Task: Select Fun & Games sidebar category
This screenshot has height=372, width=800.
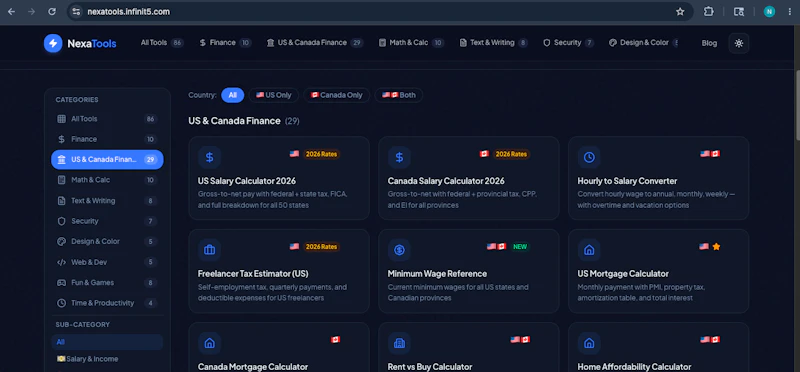Action: coord(107,283)
